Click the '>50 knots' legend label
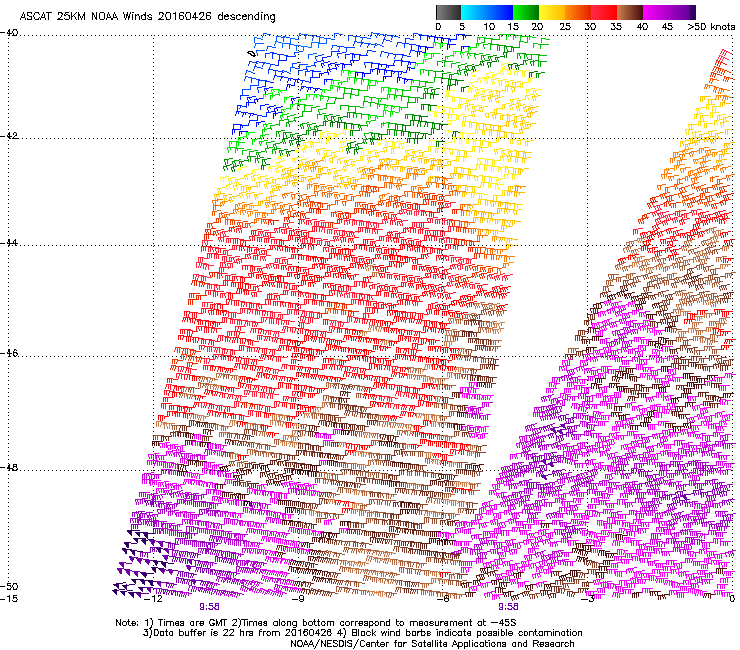The width and height of the screenshot is (740, 650). point(711,26)
